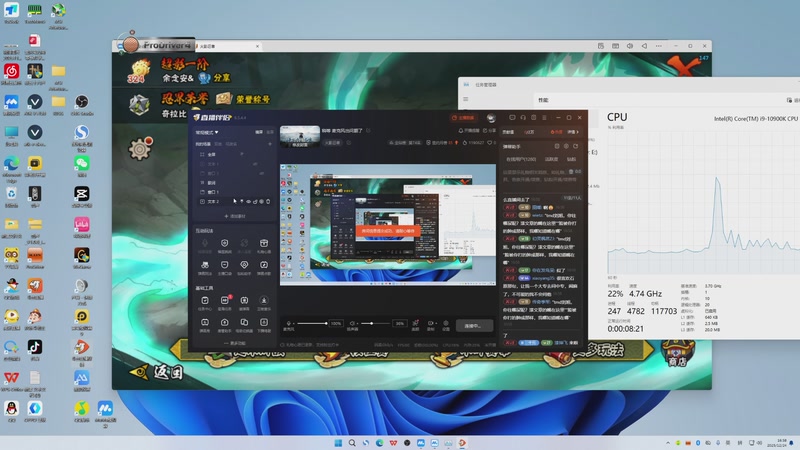Viewport: 800px width, 450px height.
Task: Add a new scene with the plus icon
Action: click(270, 144)
